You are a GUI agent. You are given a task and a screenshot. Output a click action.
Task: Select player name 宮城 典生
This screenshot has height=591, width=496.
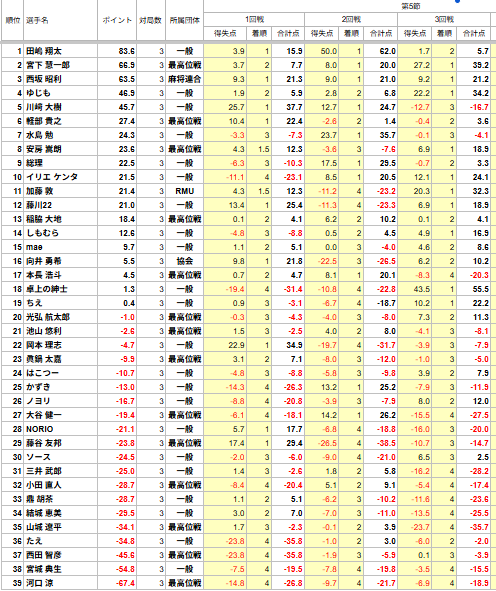click(44, 569)
